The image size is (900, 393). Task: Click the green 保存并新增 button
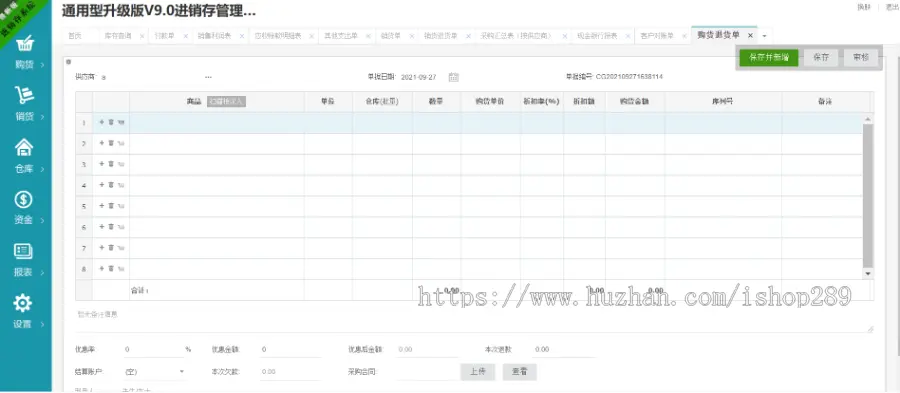click(769, 57)
